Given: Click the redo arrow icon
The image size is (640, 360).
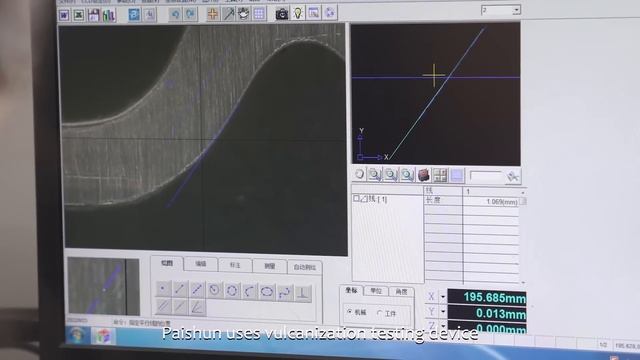Looking at the screenshot, I should click(x=190, y=14).
